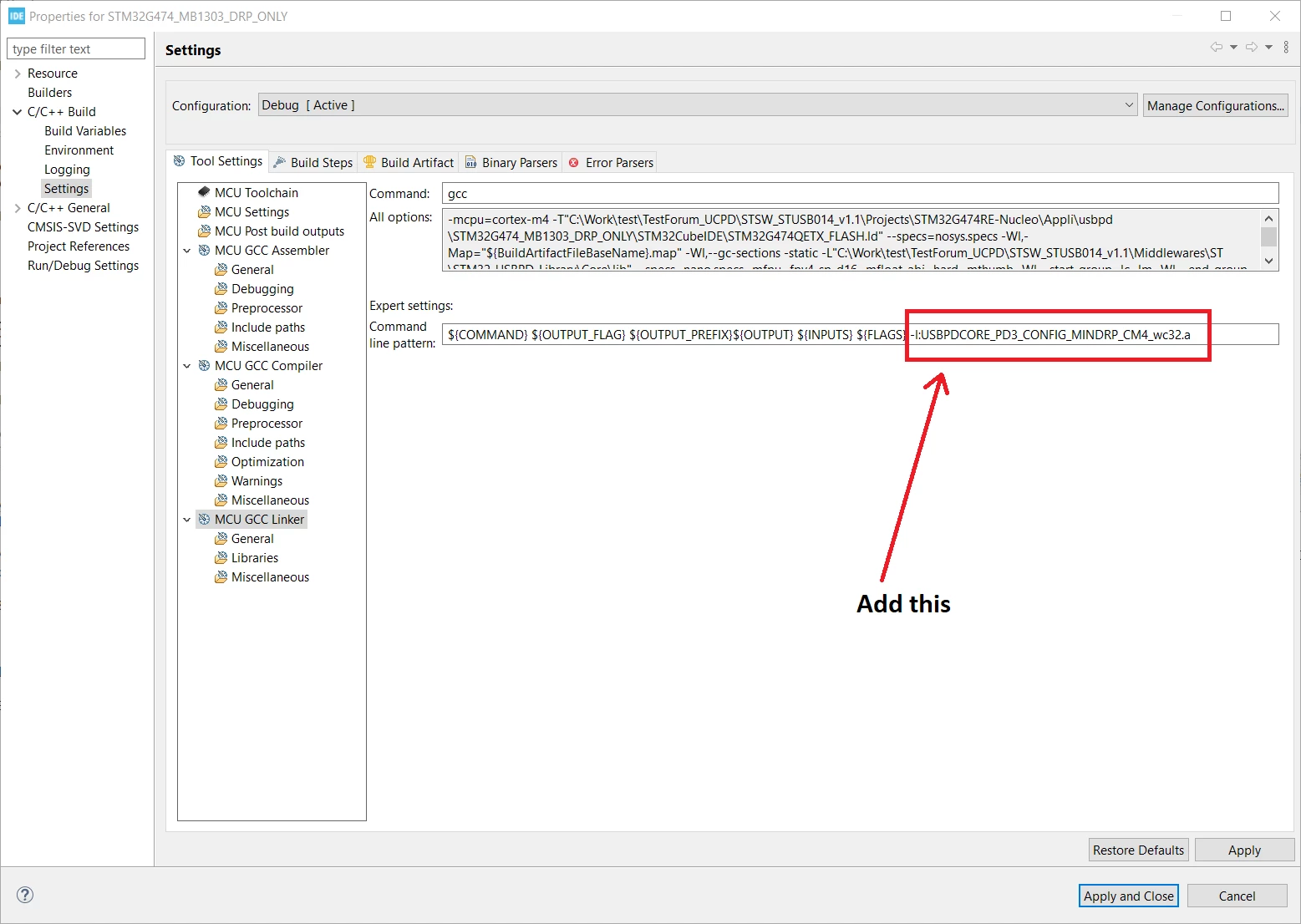Open the view menu kebab icon

(x=1286, y=47)
